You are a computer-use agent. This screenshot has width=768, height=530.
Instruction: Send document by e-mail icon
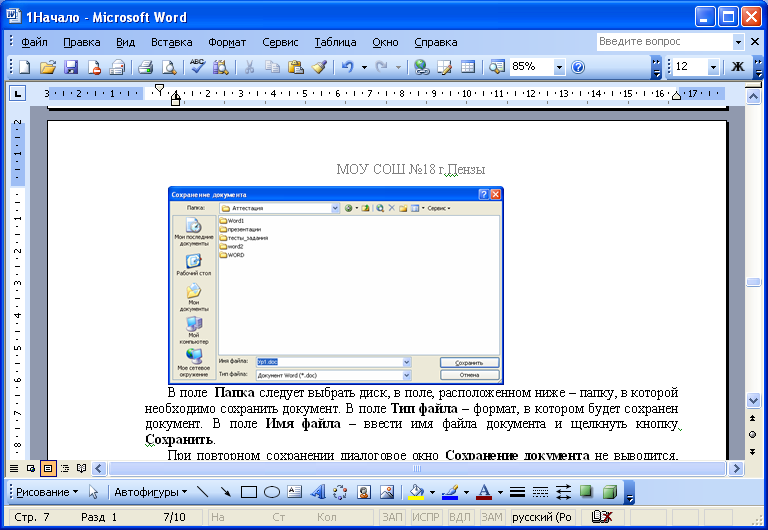point(117,67)
